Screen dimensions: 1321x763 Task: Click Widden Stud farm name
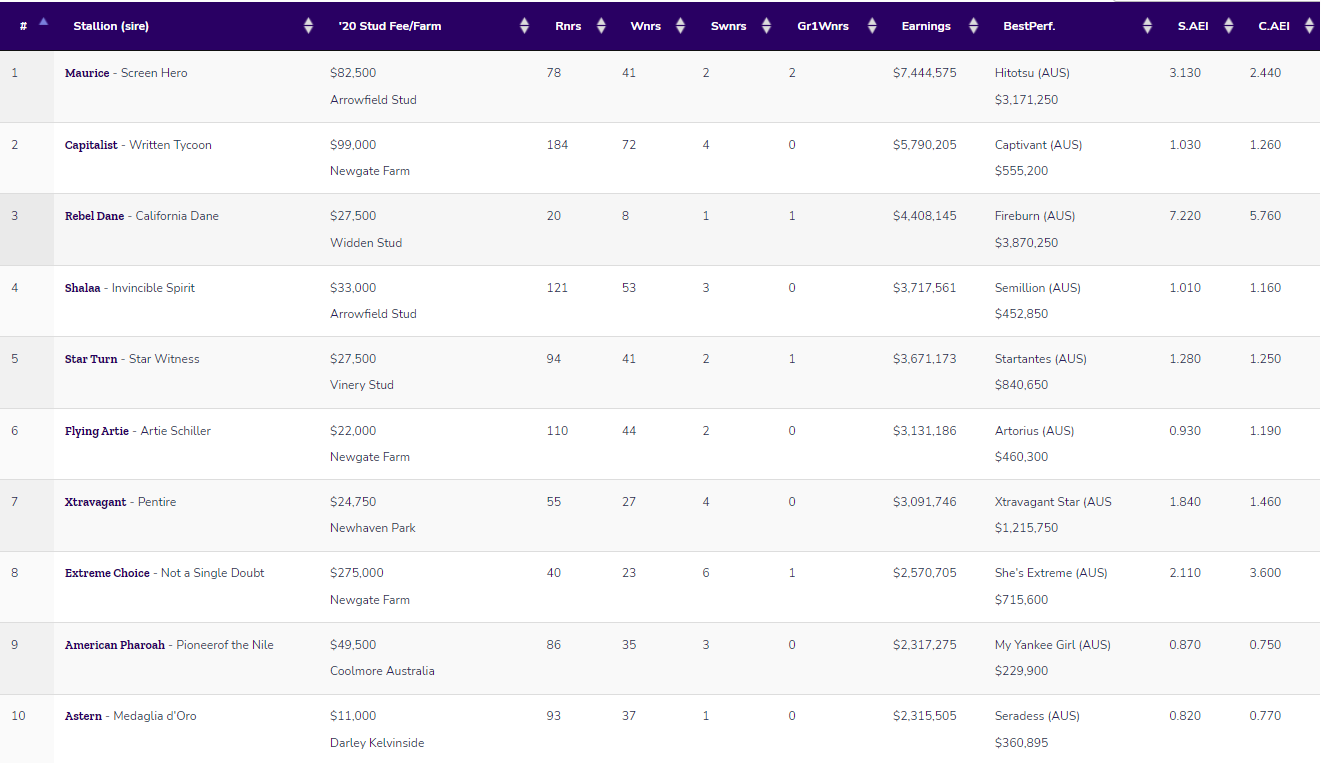(366, 243)
